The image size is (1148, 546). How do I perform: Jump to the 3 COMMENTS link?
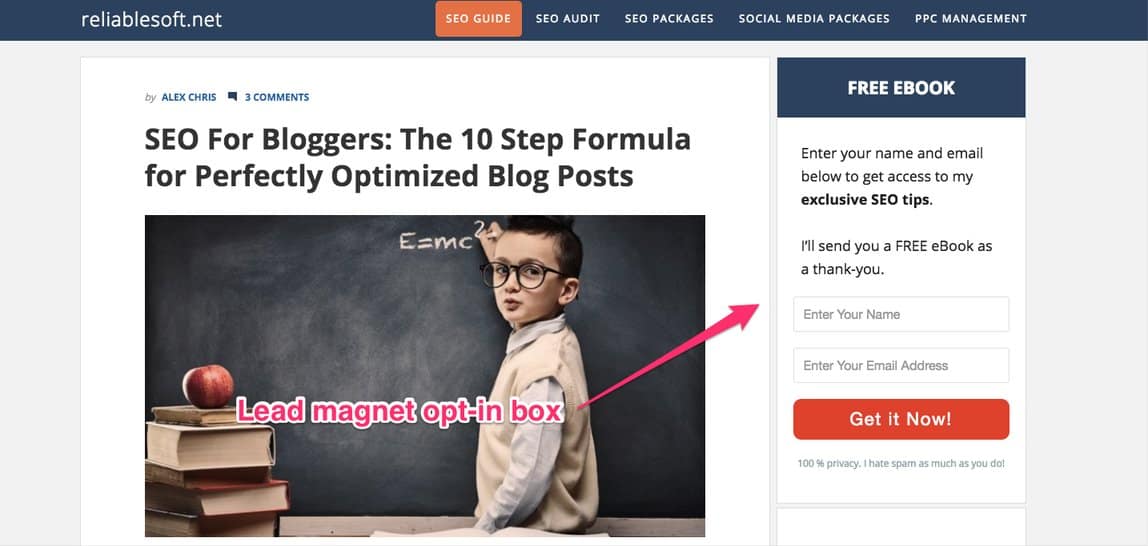click(277, 97)
